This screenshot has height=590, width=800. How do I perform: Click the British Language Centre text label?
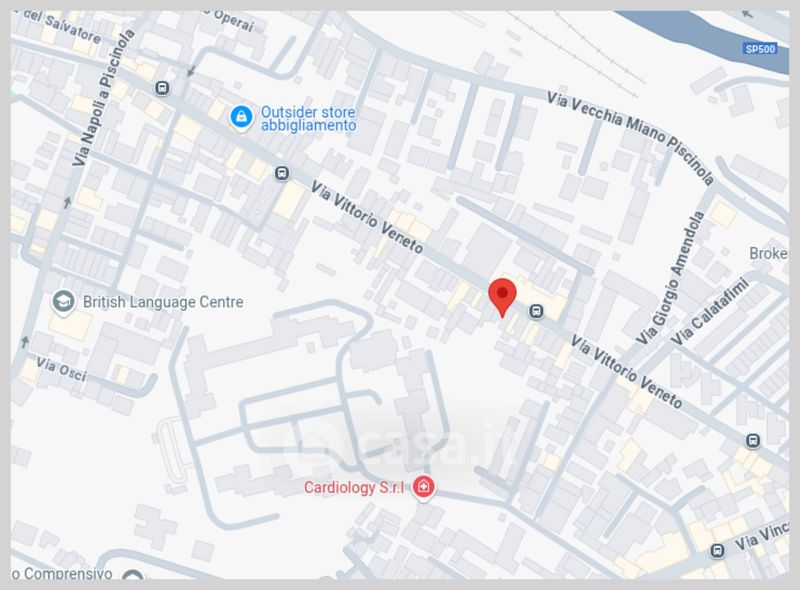point(163,302)
